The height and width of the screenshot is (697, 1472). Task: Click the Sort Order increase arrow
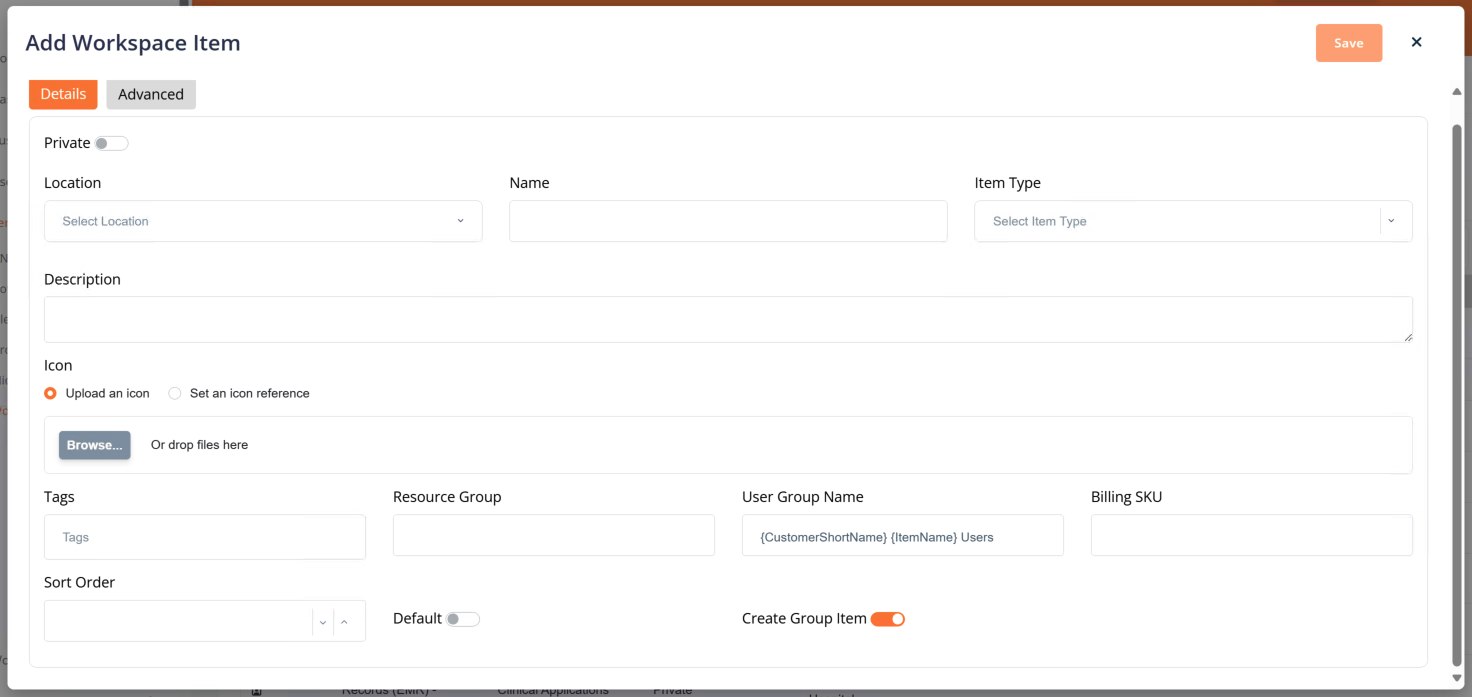(344, 622)
